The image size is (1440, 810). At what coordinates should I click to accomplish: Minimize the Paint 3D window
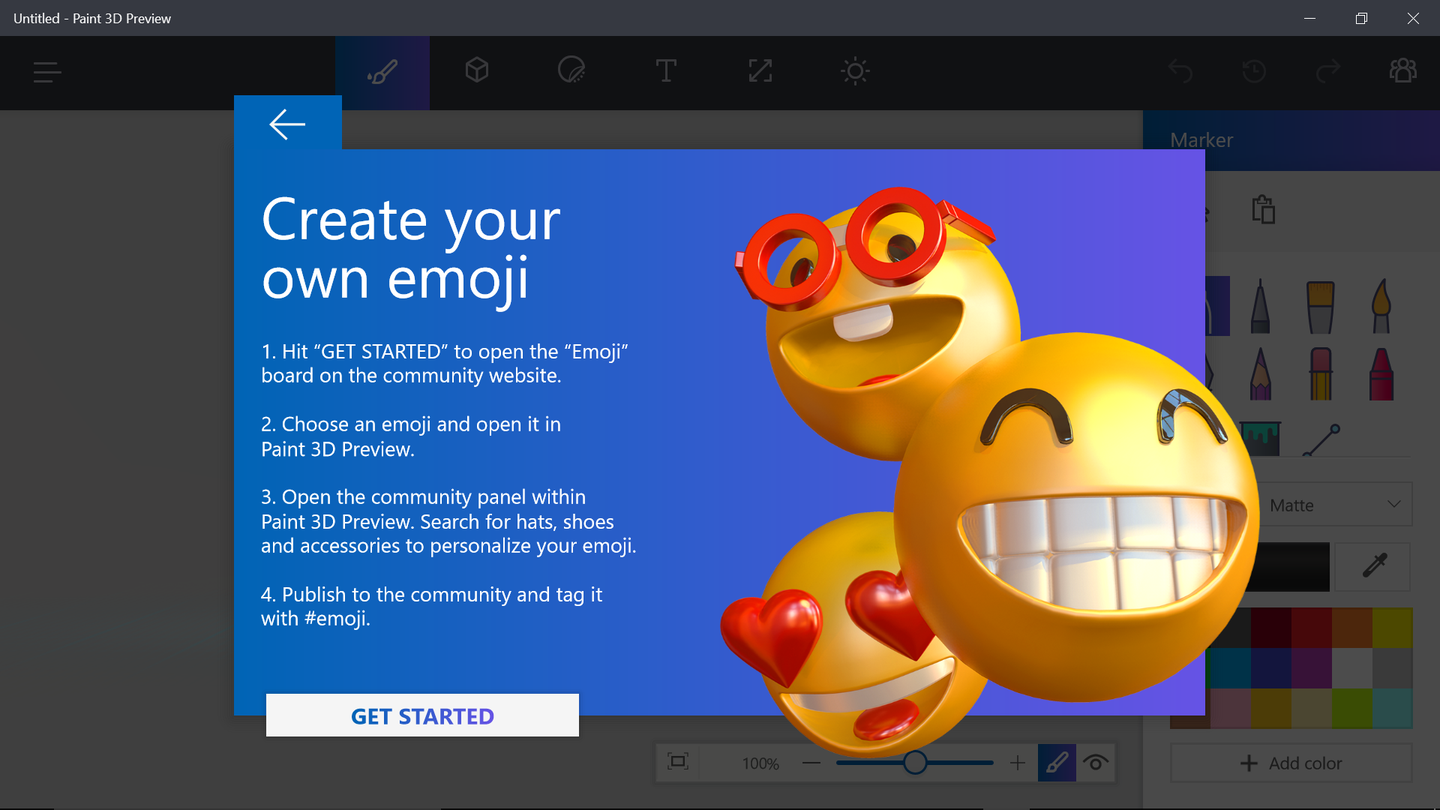point(1310,18)
